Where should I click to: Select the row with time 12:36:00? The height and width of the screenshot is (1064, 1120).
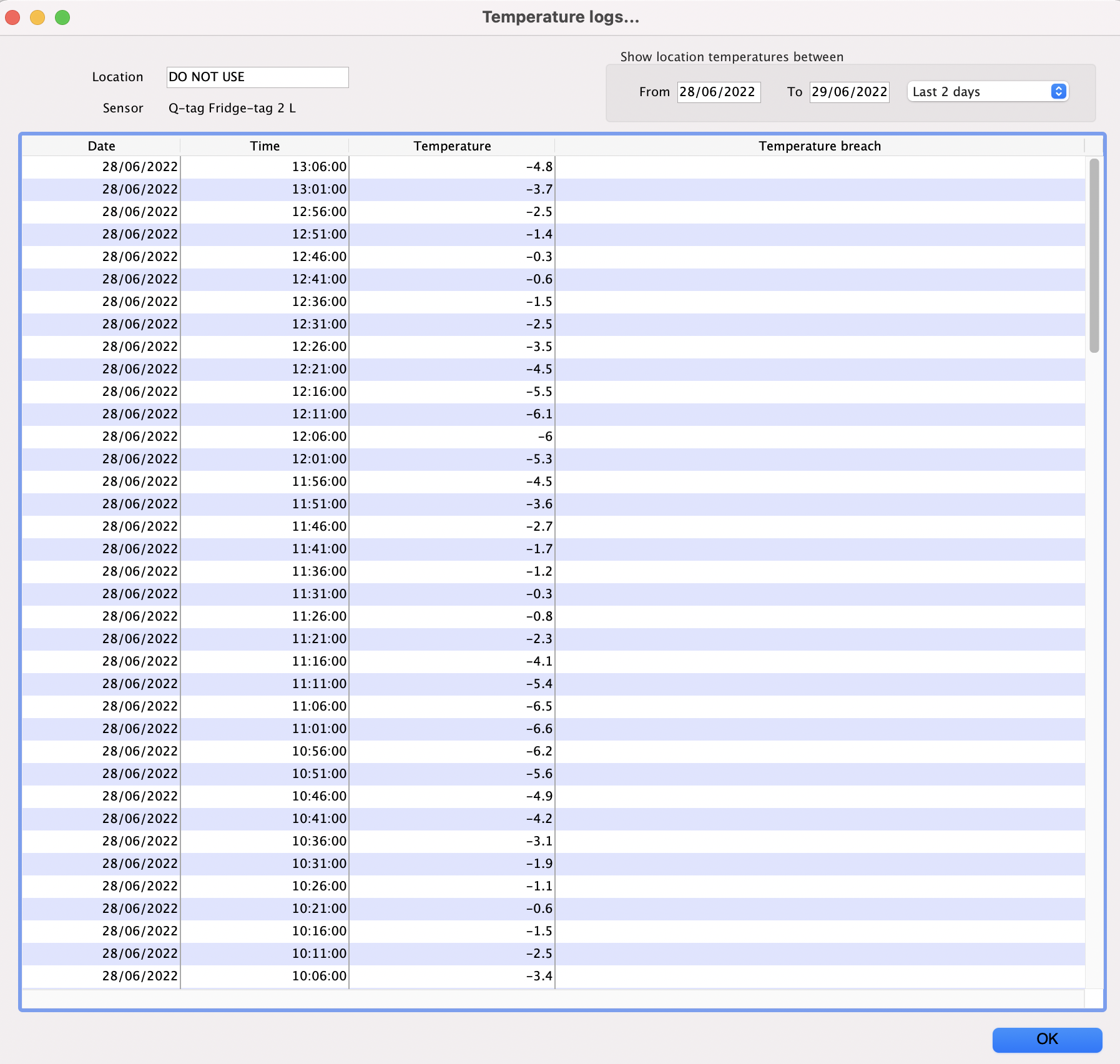(x=554, y=302)
